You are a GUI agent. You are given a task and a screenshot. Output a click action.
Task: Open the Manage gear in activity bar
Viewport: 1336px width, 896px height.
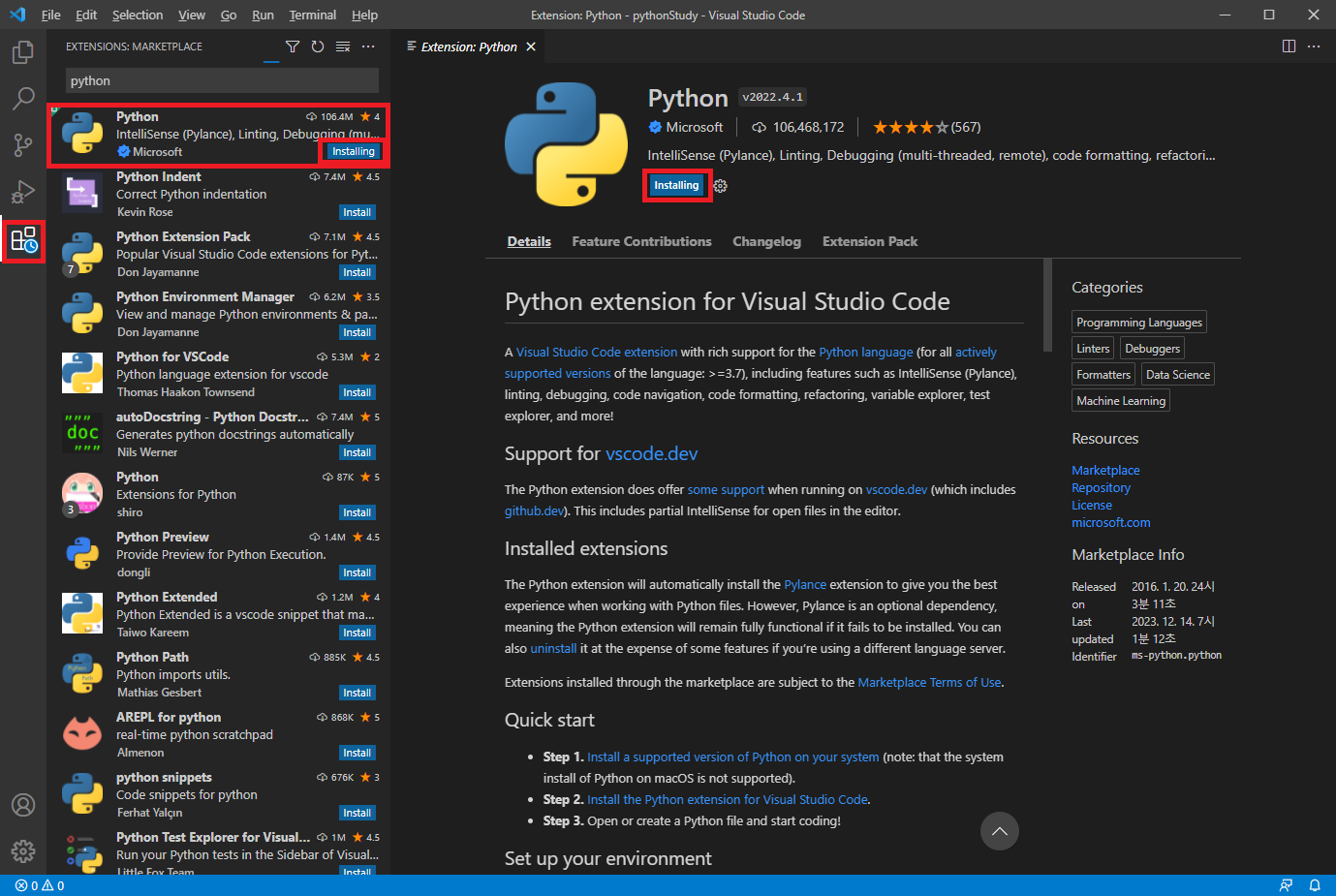[23, 851]
